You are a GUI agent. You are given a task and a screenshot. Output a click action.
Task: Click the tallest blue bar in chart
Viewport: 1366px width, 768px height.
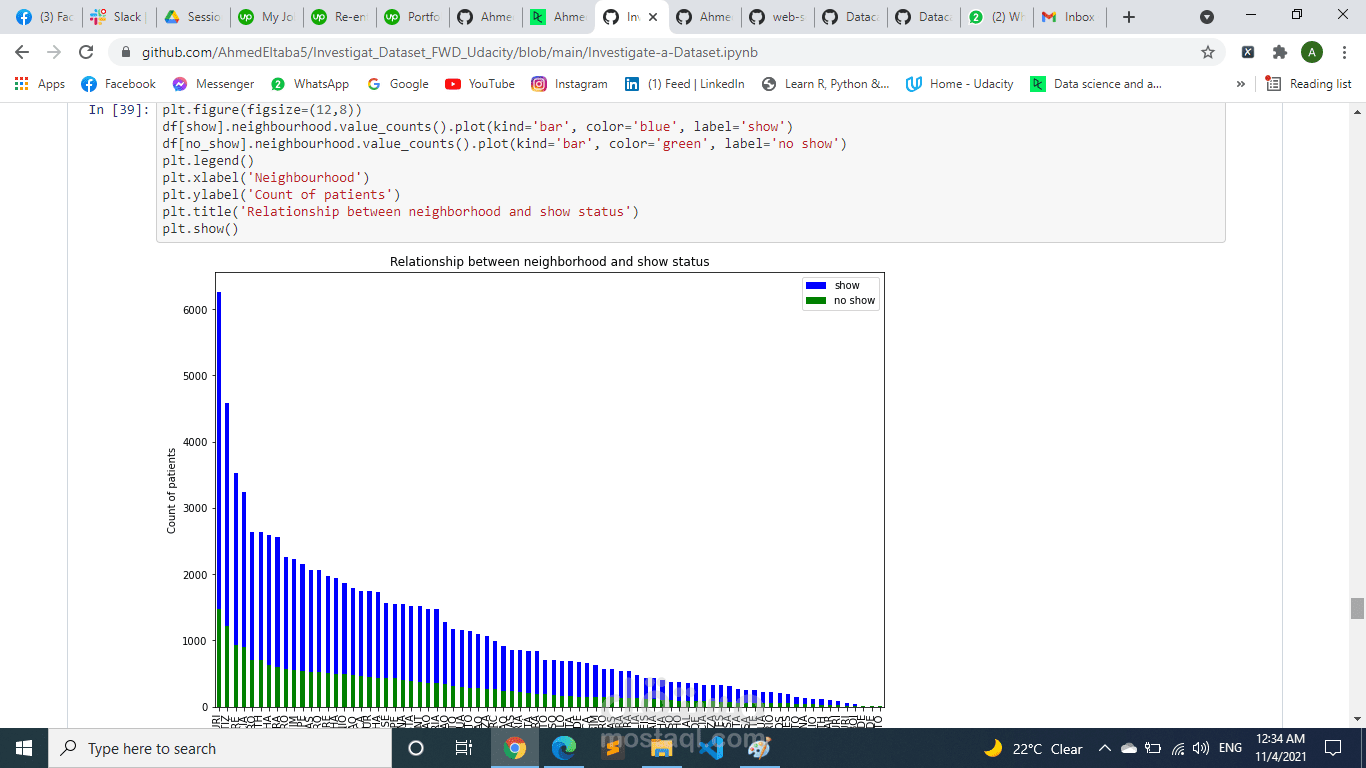219,450
